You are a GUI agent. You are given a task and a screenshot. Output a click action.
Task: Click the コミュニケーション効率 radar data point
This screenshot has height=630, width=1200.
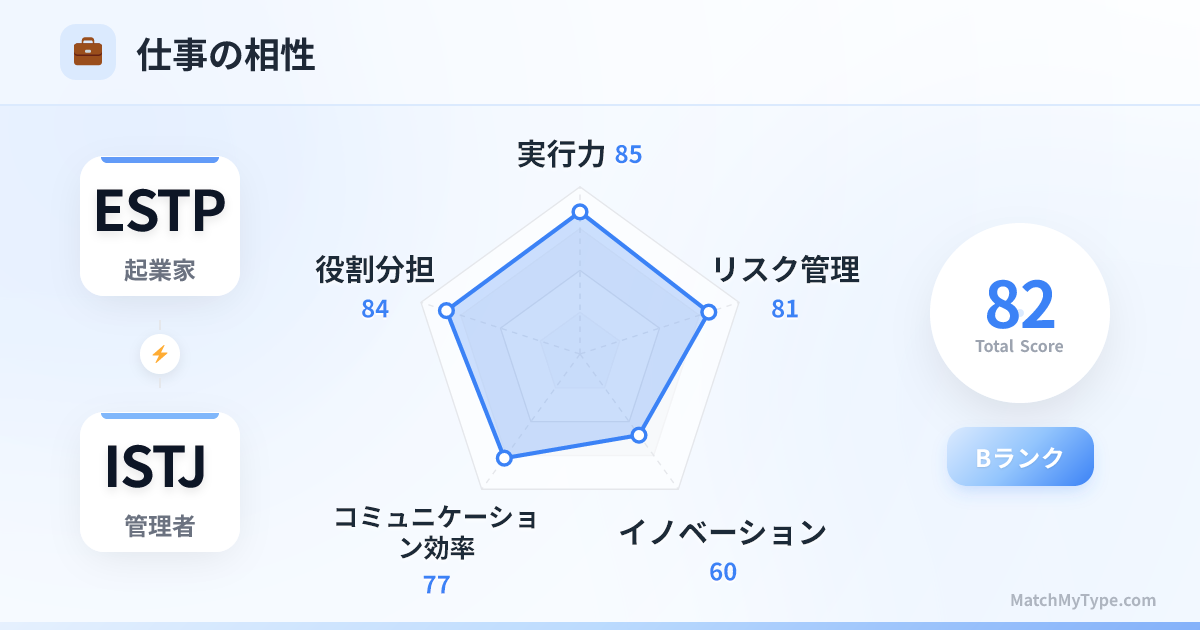click(505, 457)
